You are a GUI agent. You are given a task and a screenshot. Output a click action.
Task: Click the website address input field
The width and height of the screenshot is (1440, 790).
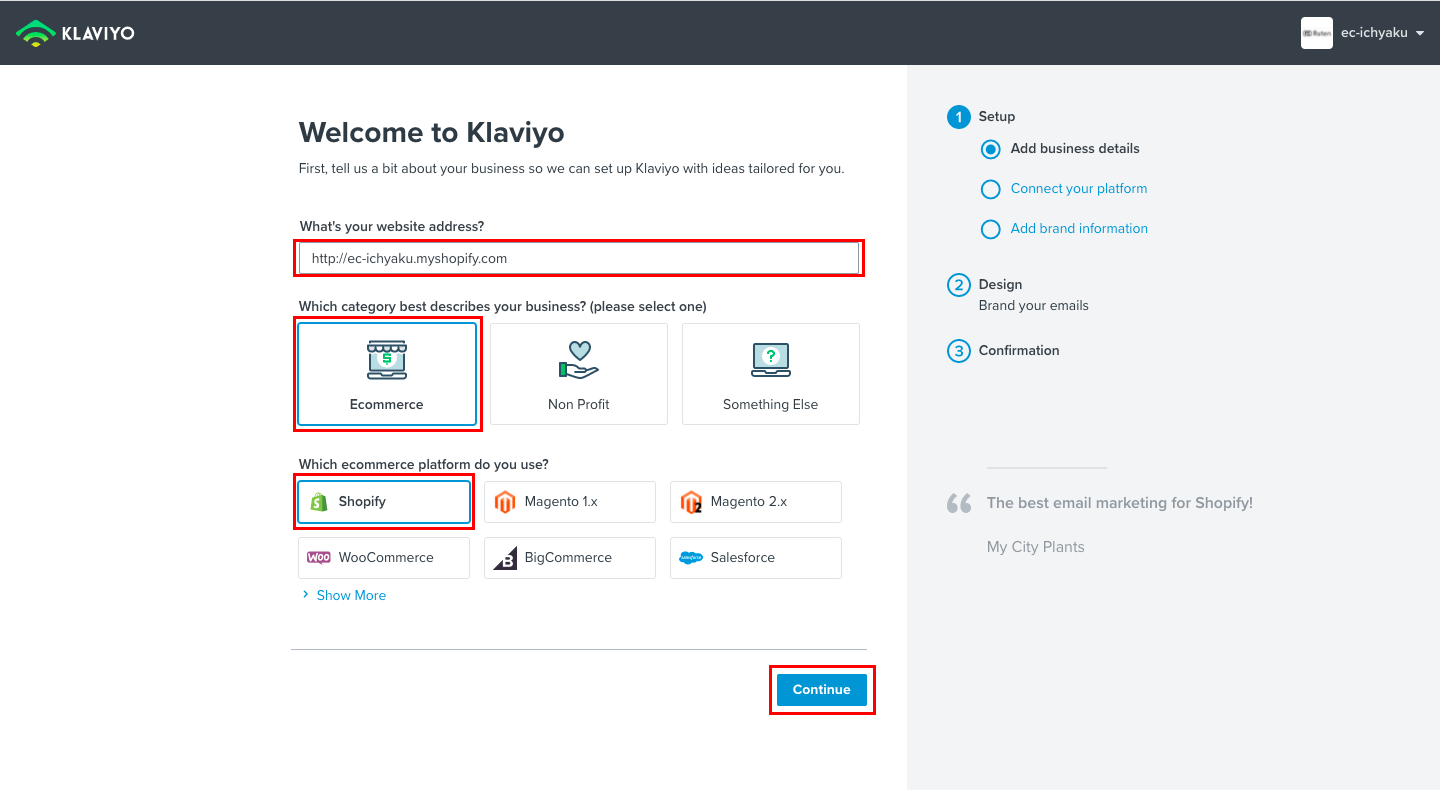click(579, 258)
